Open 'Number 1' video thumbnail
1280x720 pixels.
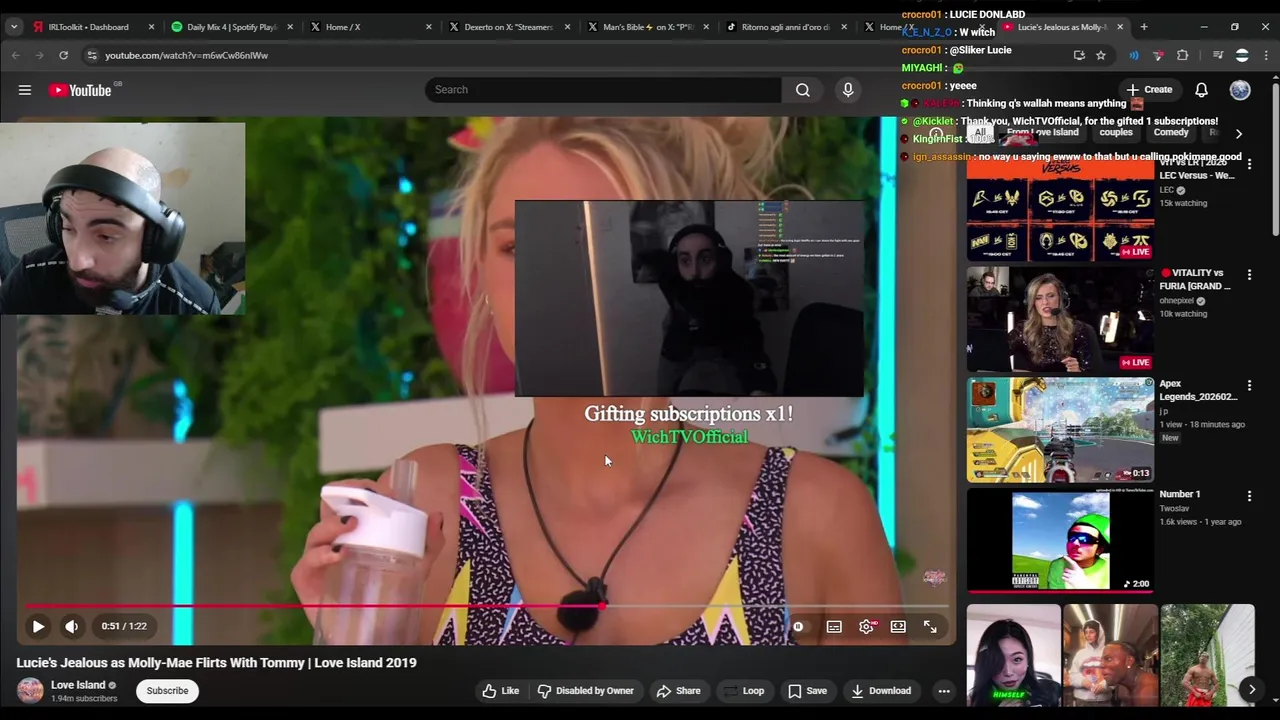(x=1060, y=541)
